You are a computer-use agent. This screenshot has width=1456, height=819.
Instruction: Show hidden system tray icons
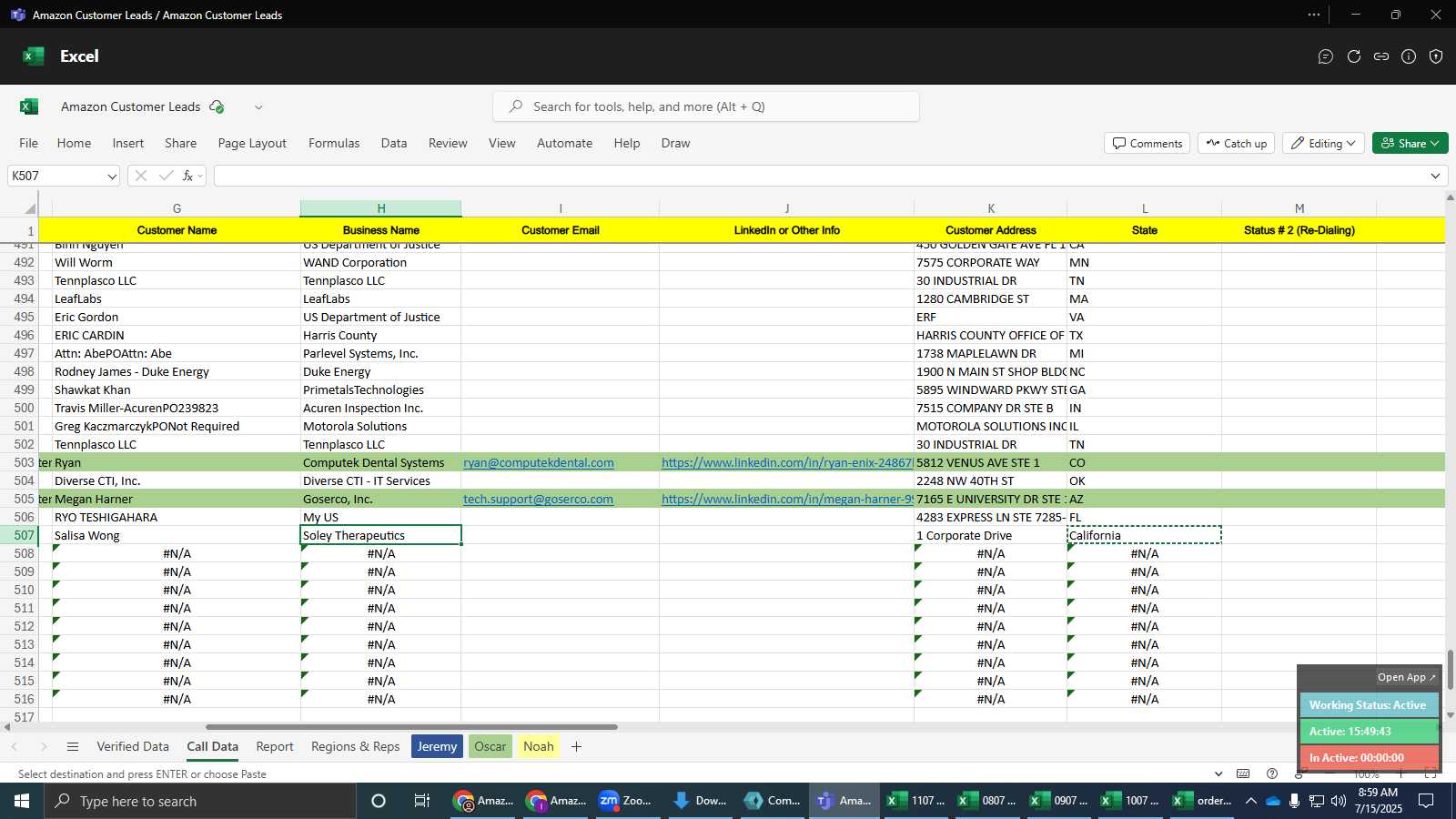click(x=1251, y=801)
